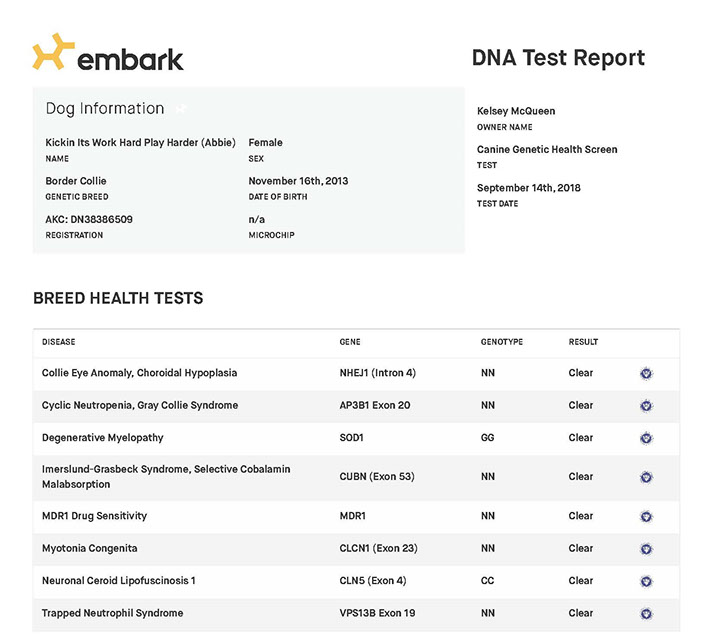Click the BREED HEALTH TESTS heading

(x=118, y=298)
